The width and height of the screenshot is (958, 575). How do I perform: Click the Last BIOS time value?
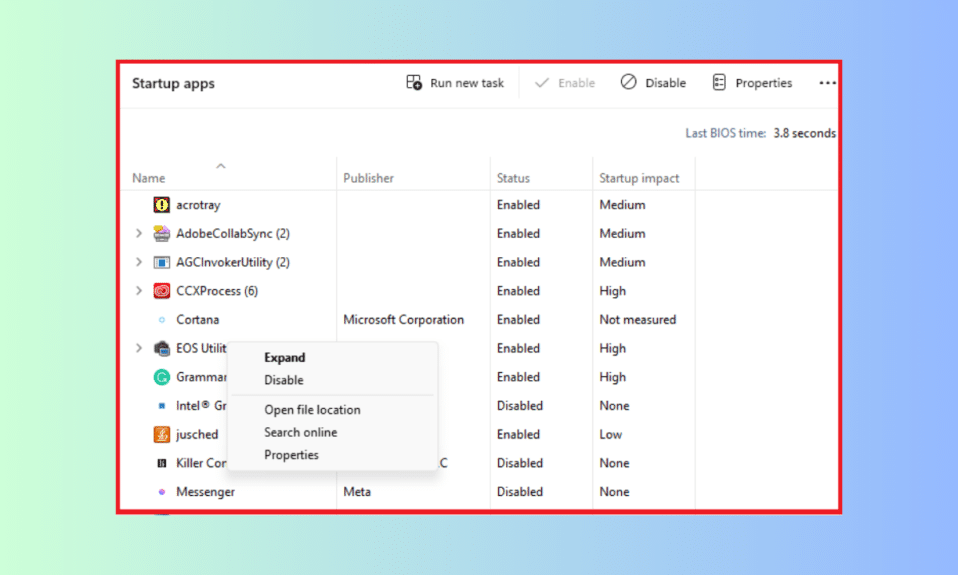804,133
